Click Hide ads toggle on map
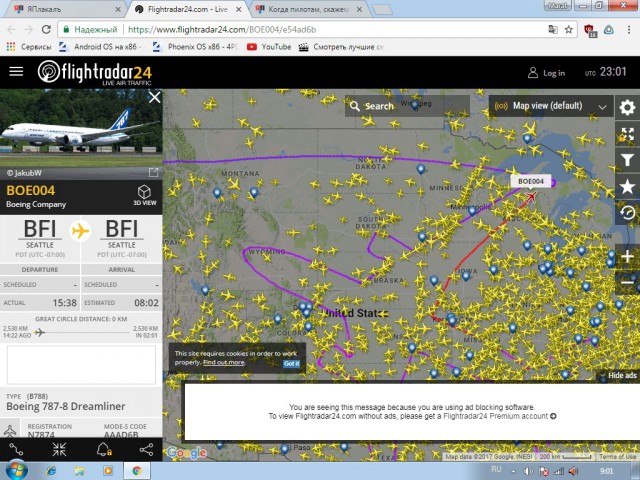This screenshot has height=480, width=640. [x=618, y=376]
